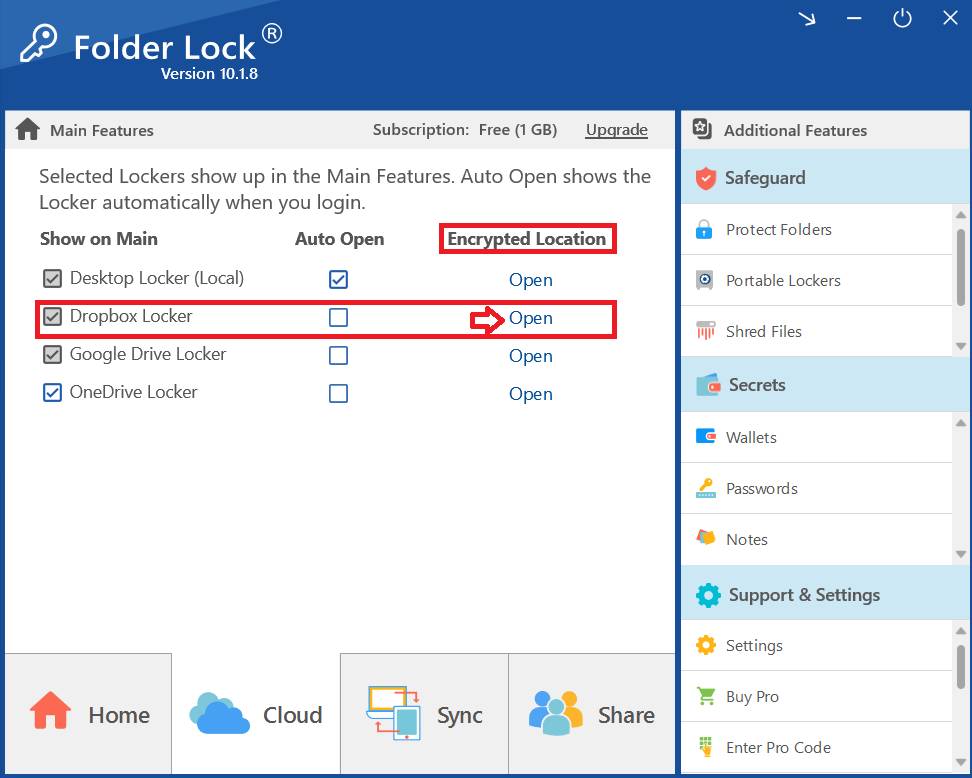
Task: Click the power icon in title bar
Action: (x=902, y=19)
